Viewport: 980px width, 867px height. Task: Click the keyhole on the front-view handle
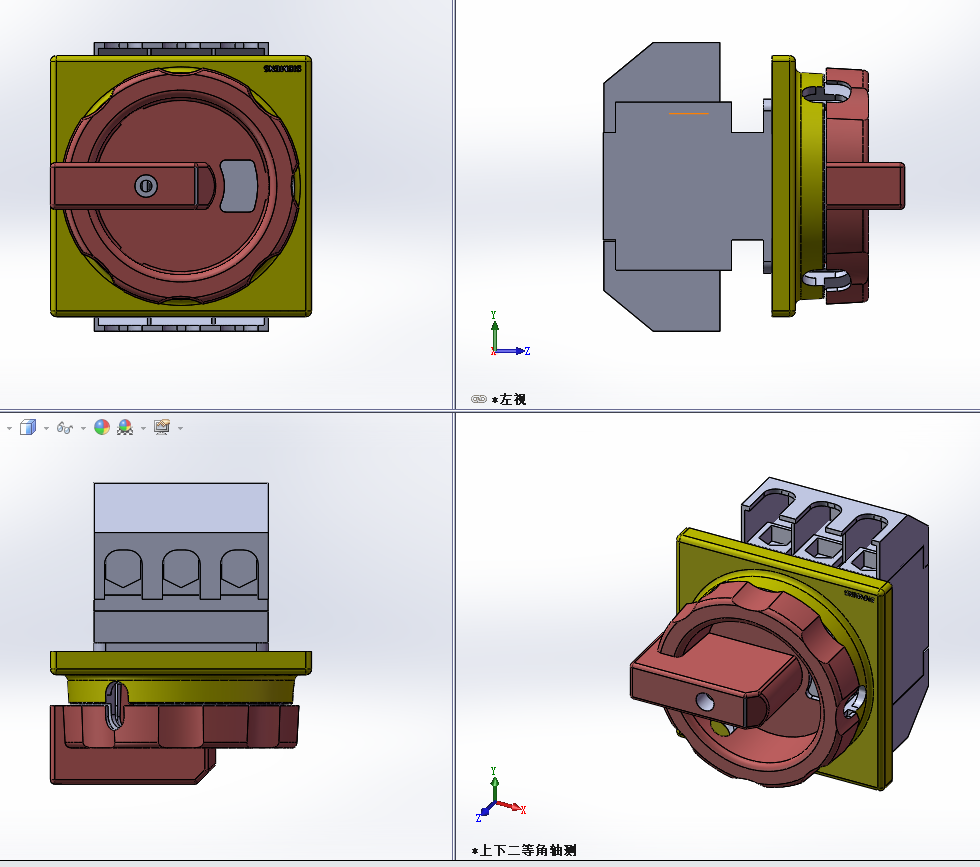pyautogui.click(x=146, y=186)
